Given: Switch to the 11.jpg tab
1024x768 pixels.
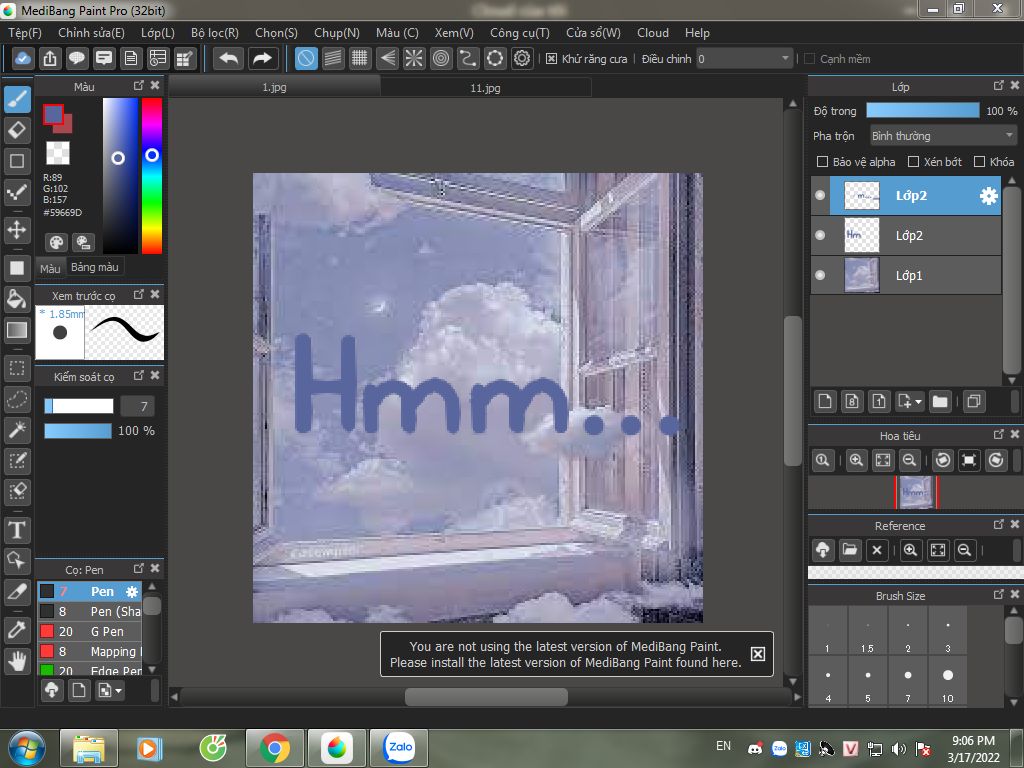Looking at the screenshot, I should 485,87.
